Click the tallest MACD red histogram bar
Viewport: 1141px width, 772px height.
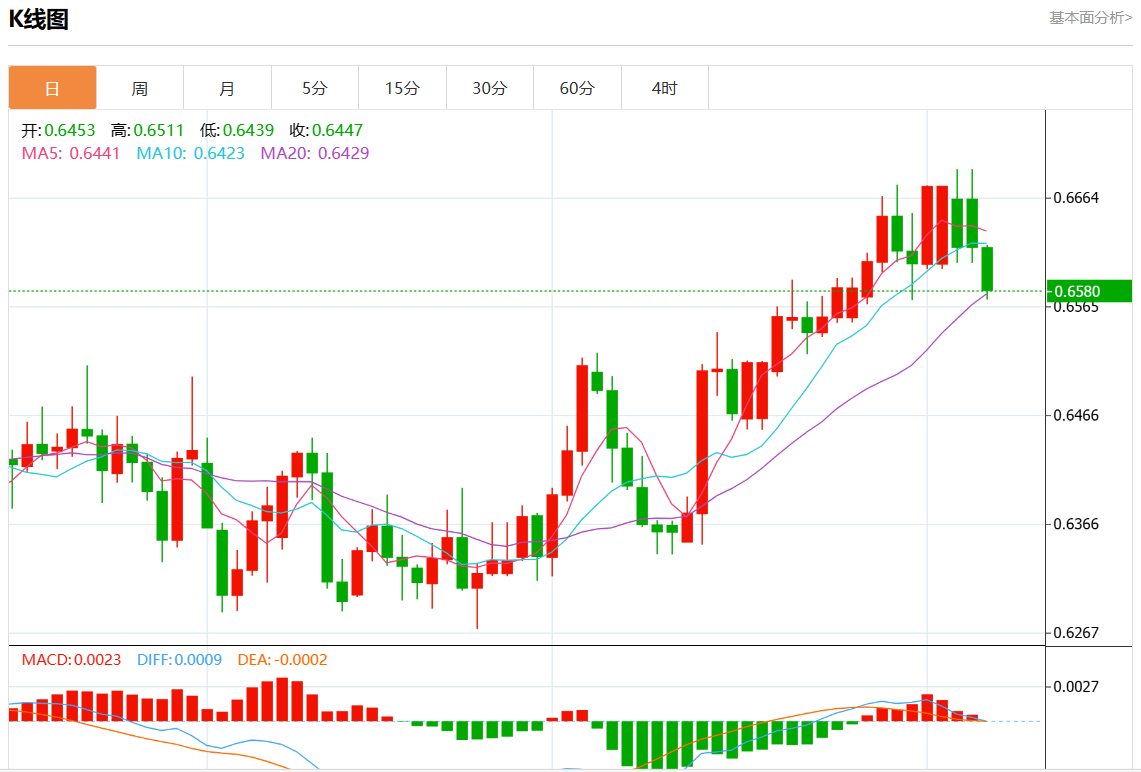(x=282, y=699)
